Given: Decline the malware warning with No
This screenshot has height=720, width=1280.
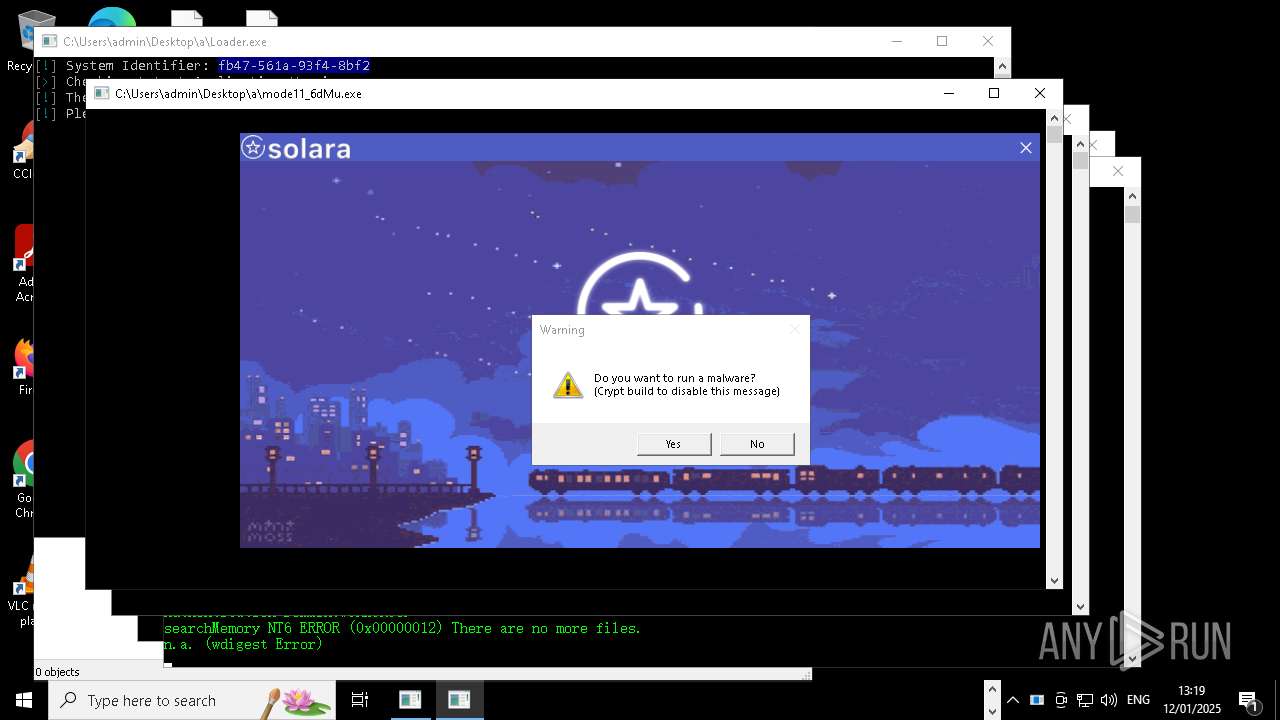Looking at the screenshot, I should (757, 444).
